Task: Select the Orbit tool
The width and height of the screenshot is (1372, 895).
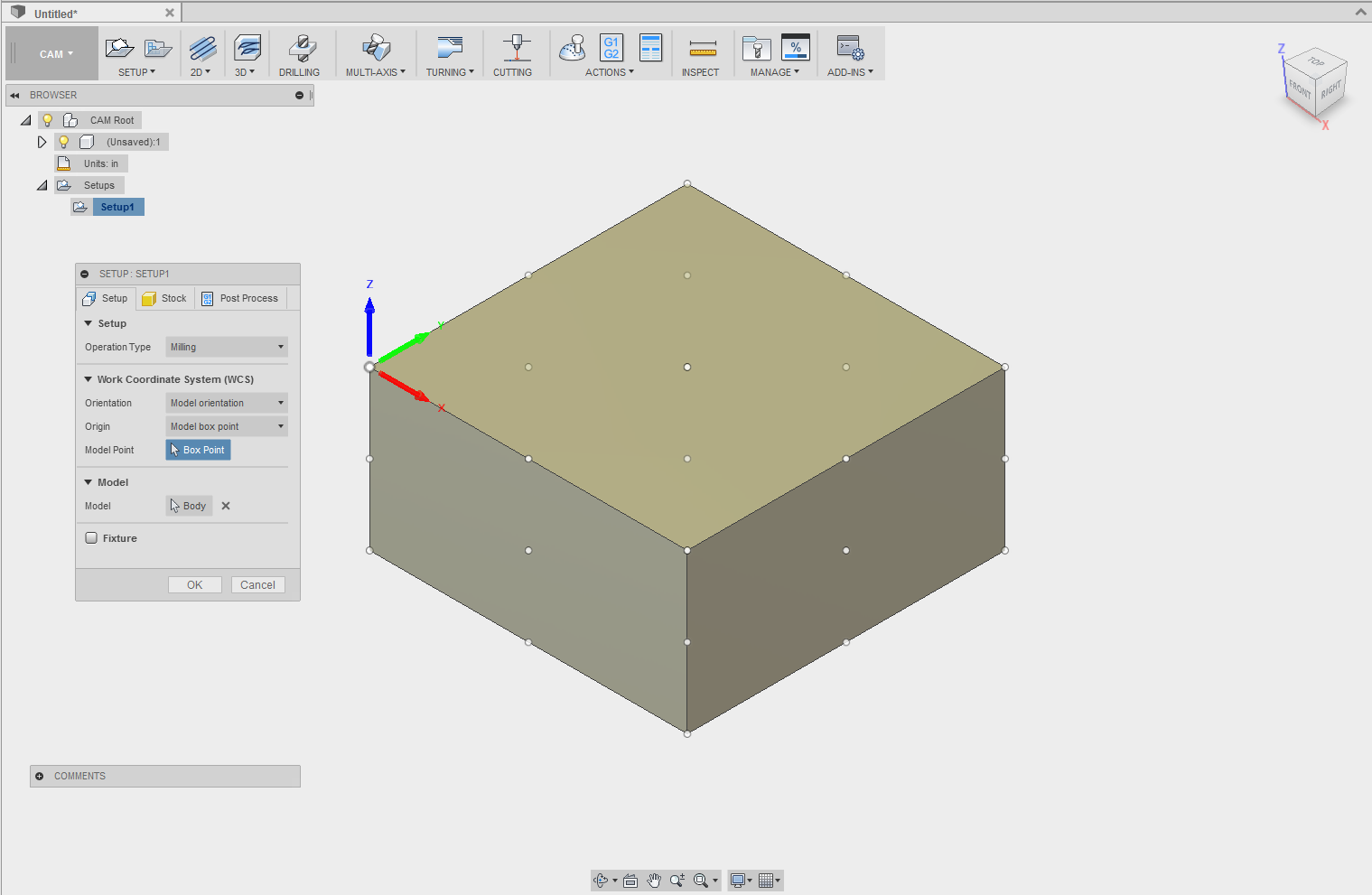Action: (x=602, y=880)
